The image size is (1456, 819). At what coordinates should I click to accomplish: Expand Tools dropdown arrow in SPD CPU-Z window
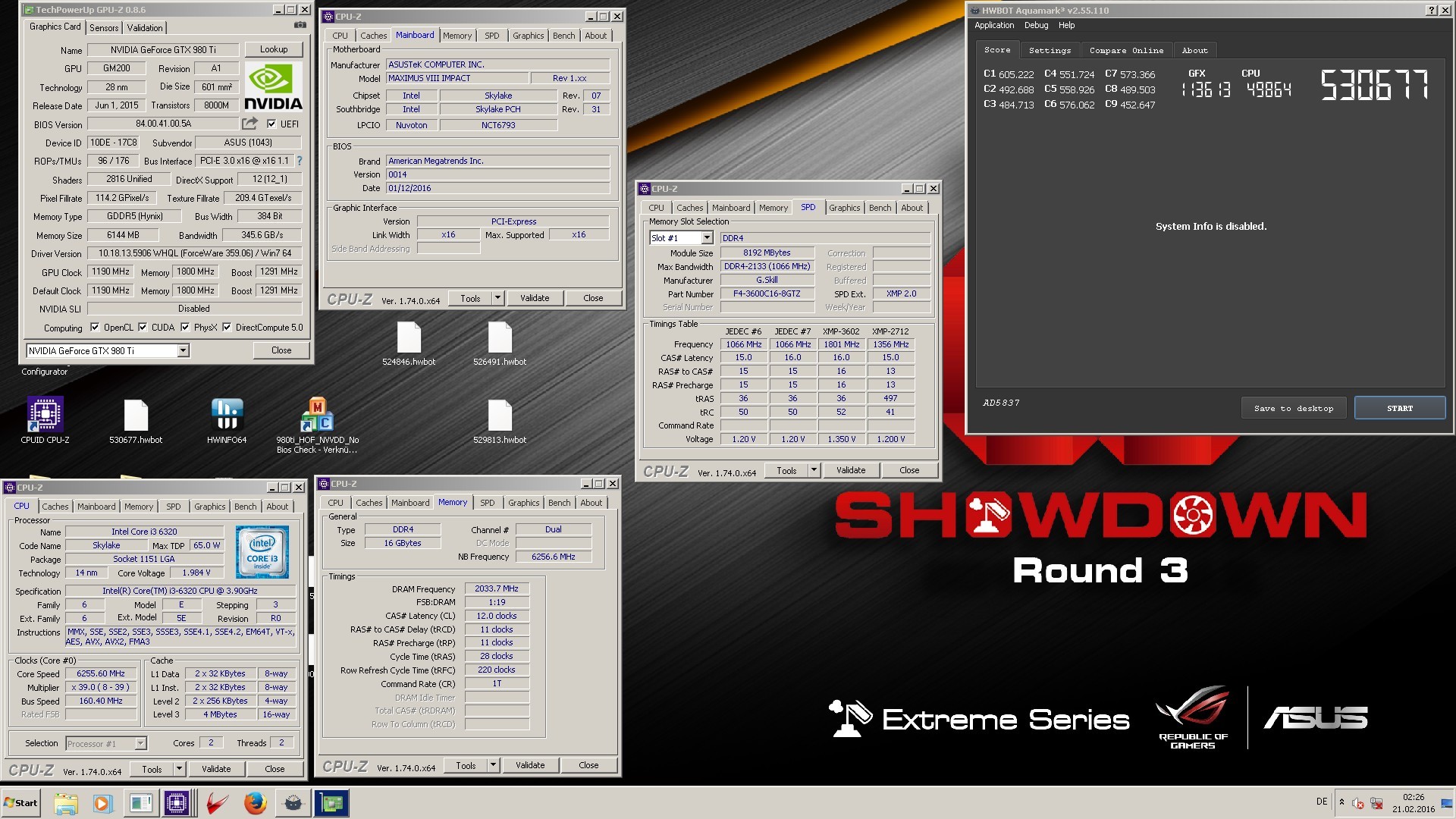(x=814, y=470)
